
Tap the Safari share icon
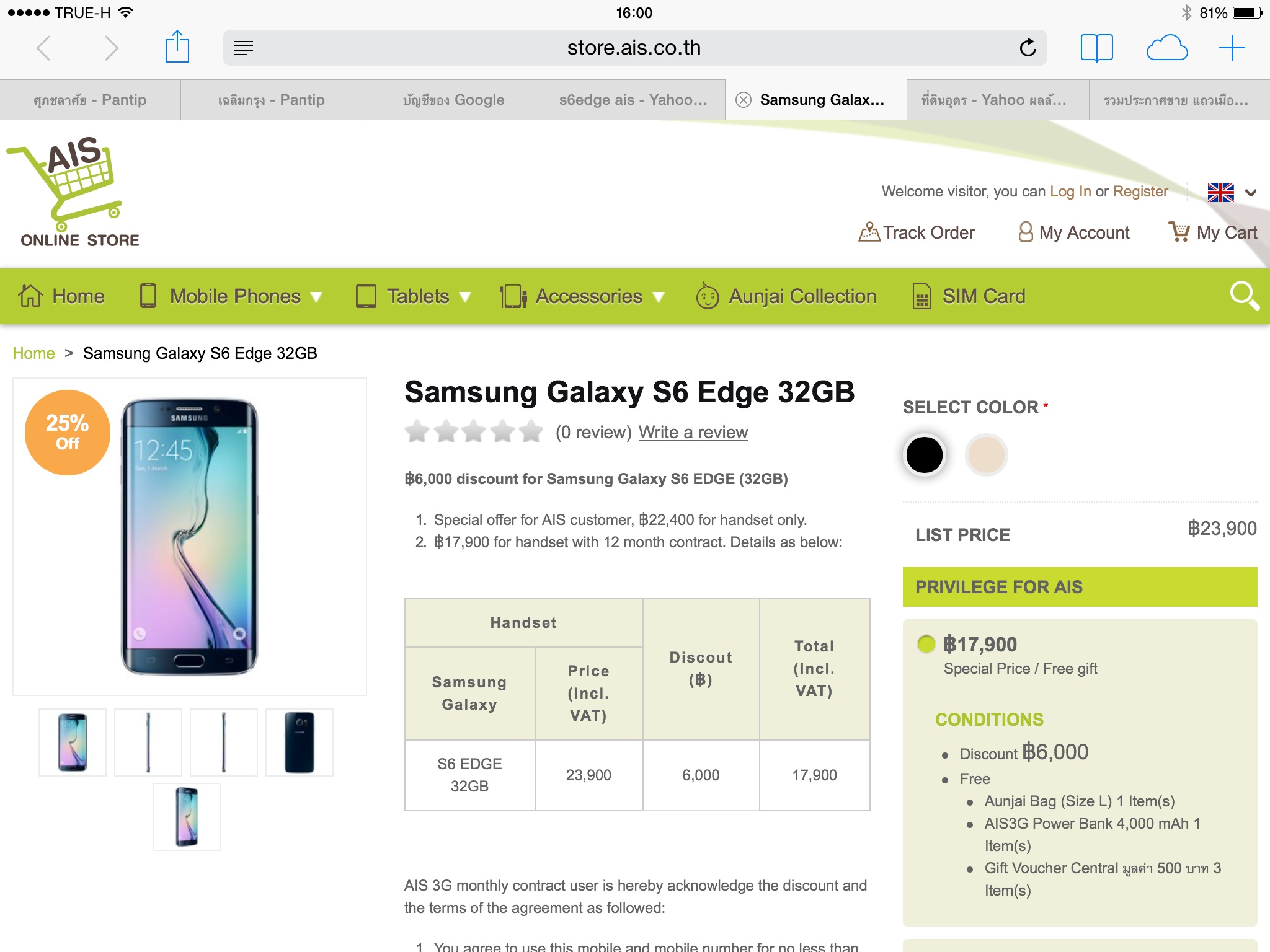point(177,47)
